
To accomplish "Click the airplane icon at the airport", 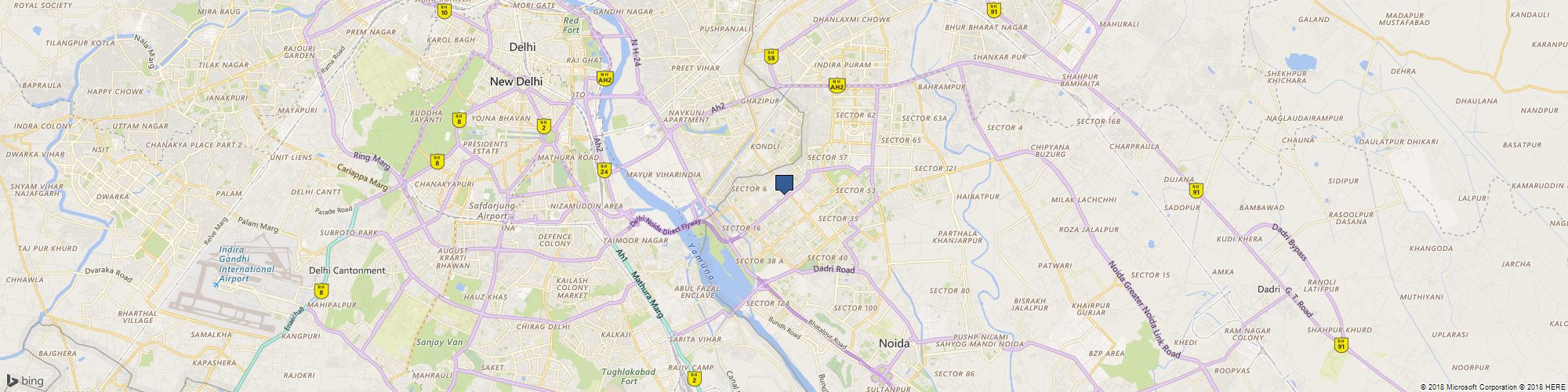I will 216,284.
